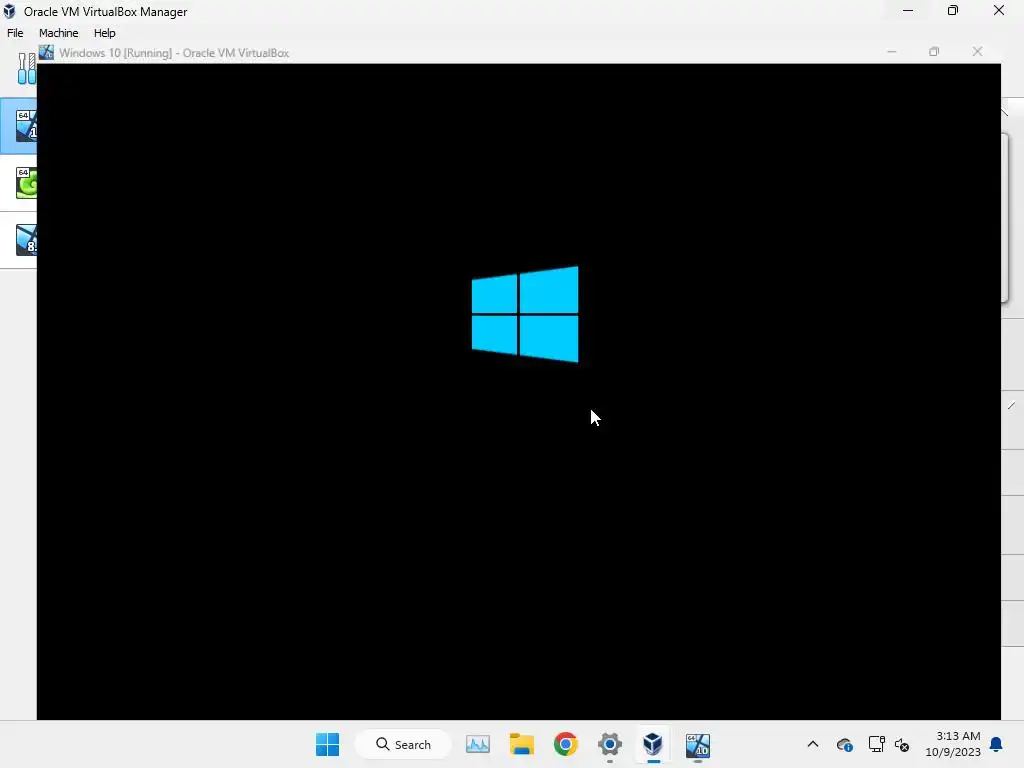Open the performance monitor taskbar app

[x=477, y=744]
